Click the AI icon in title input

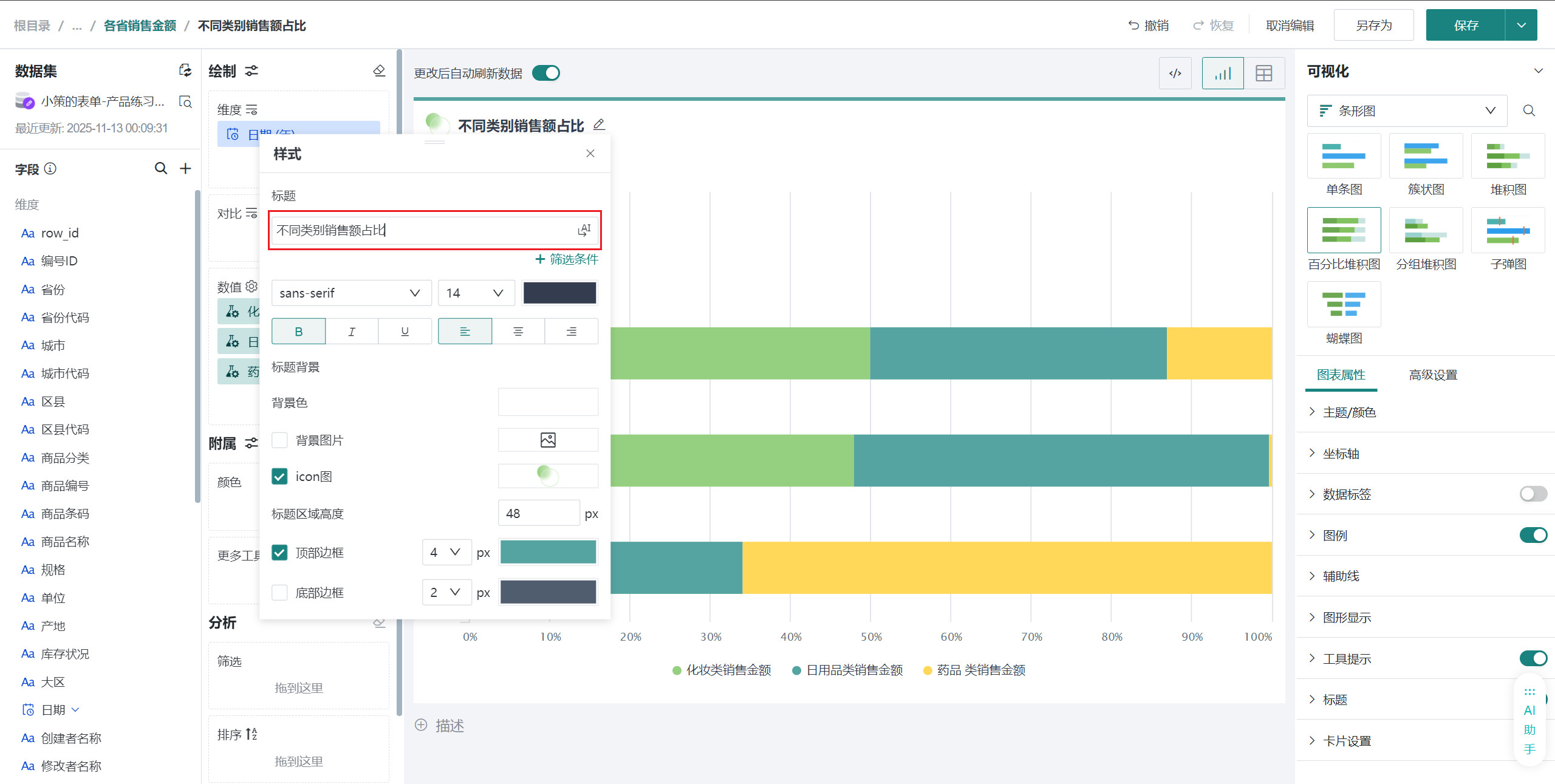584,230
